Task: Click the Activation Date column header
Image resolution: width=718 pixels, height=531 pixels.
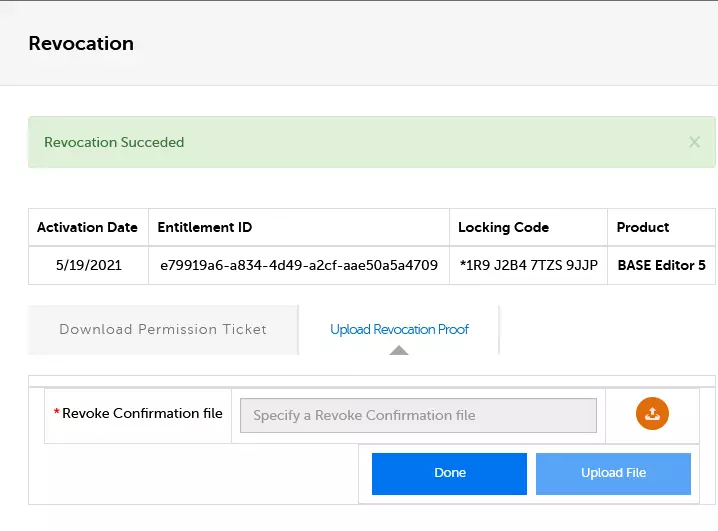Action: [87, 227]
